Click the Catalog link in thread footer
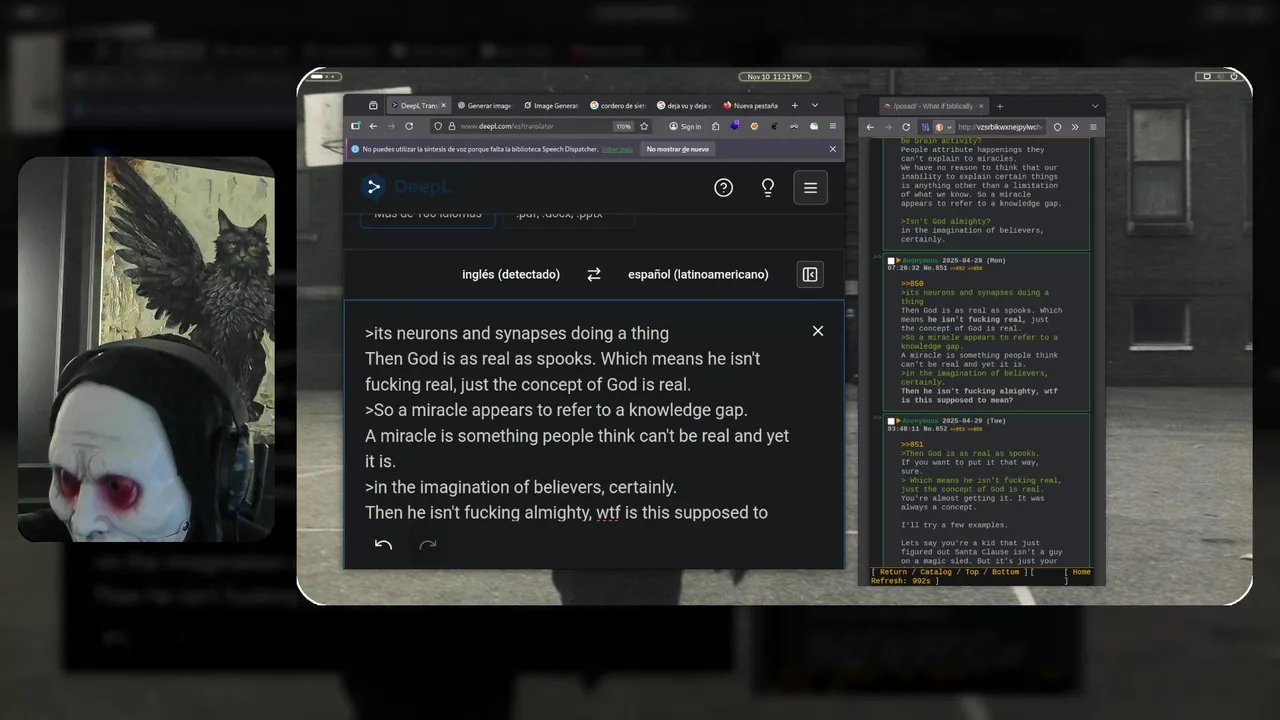The width and height of the screenshot is (1280, 720). coord(936,572)
